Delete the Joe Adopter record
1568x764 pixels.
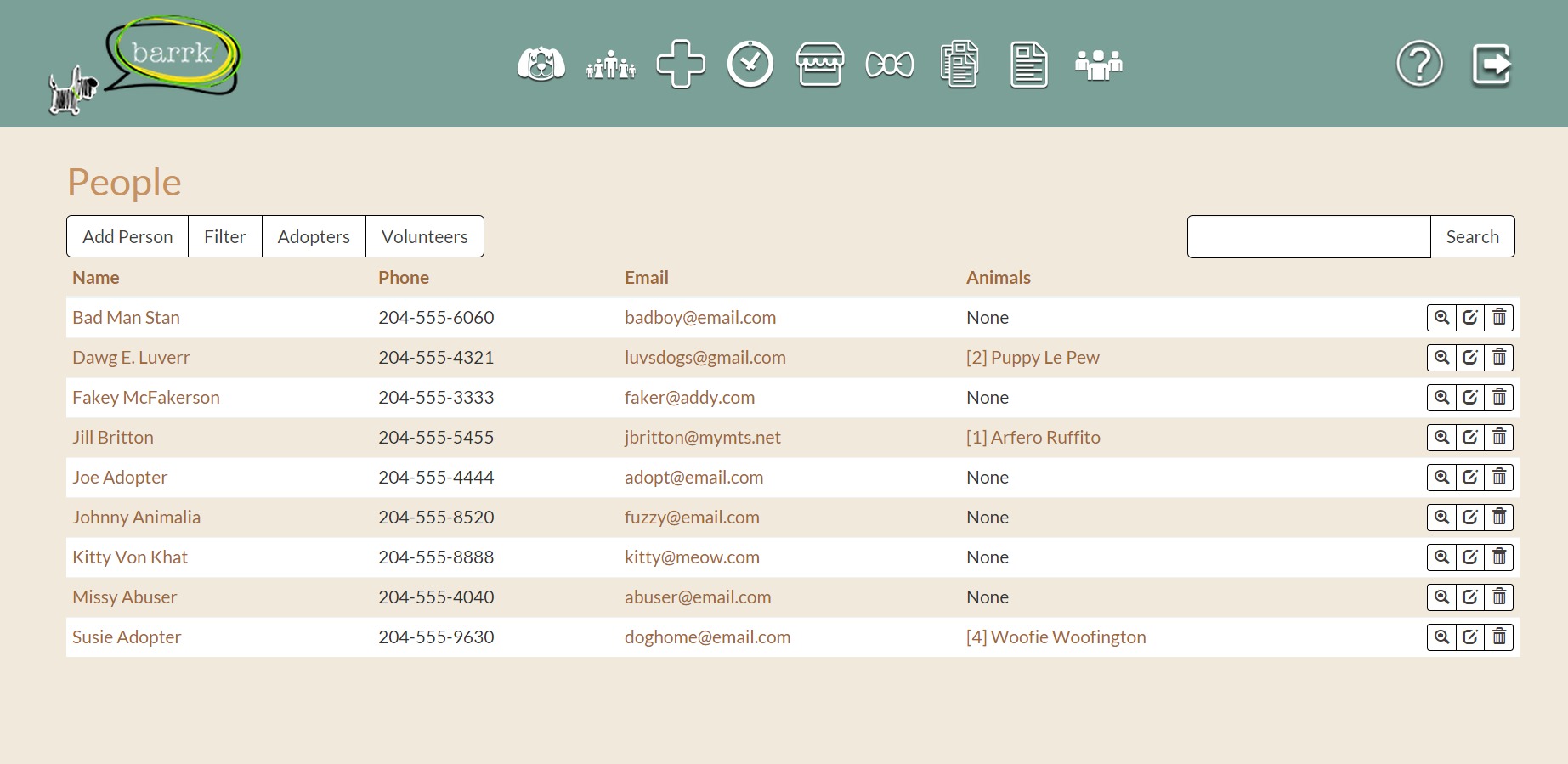[x=1499, y=478]
